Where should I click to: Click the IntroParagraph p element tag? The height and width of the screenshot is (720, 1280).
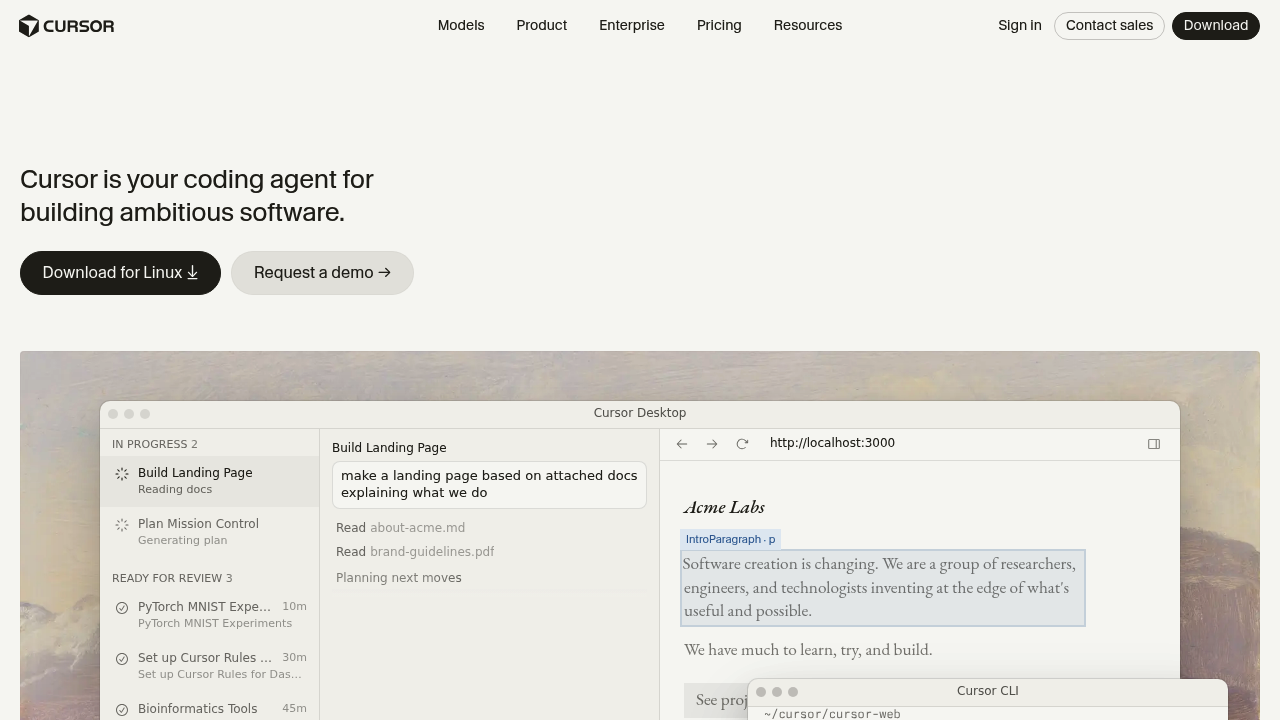(x=730, y=539)
